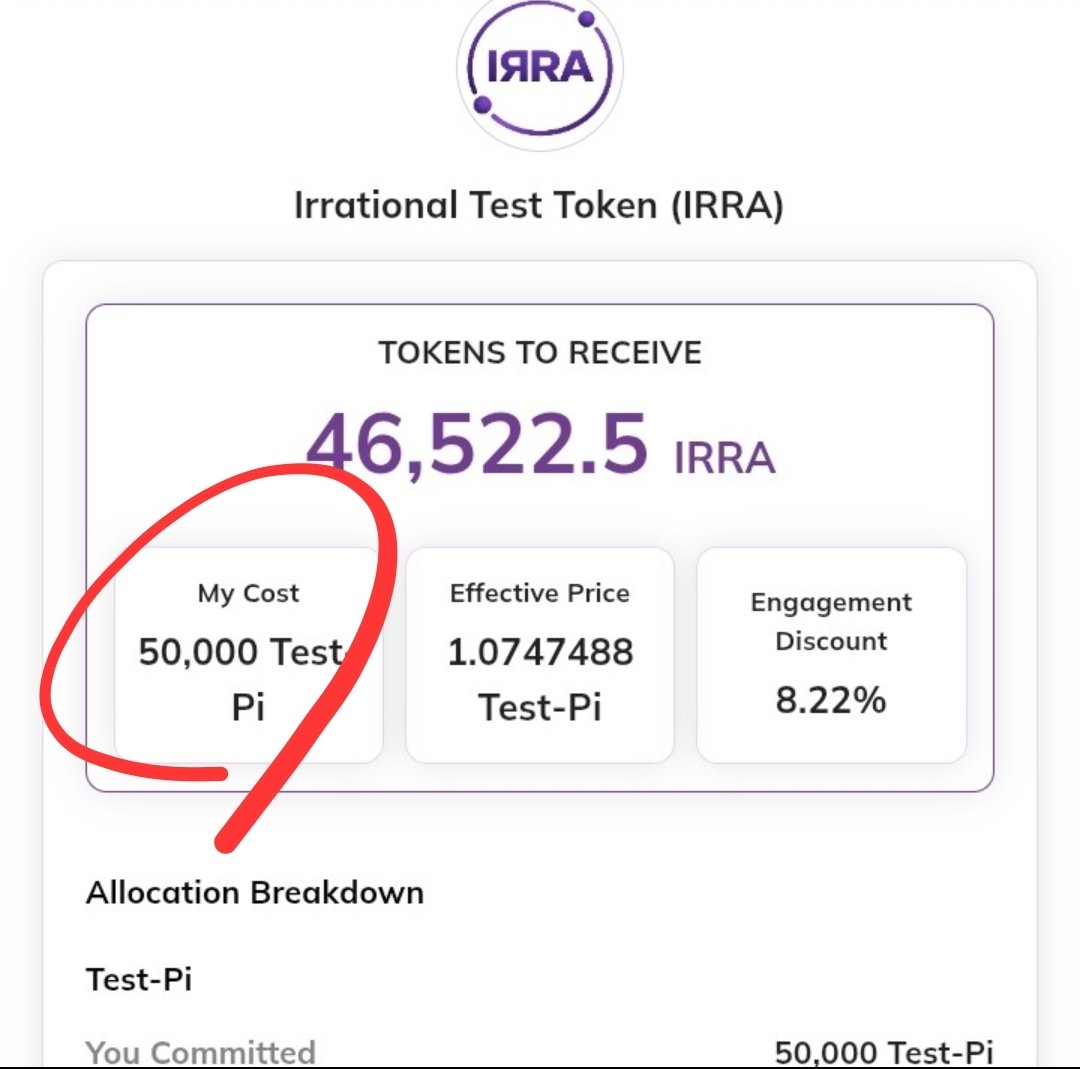Click the 50,000 Test-Pi committed amount

coord(883,1051)
